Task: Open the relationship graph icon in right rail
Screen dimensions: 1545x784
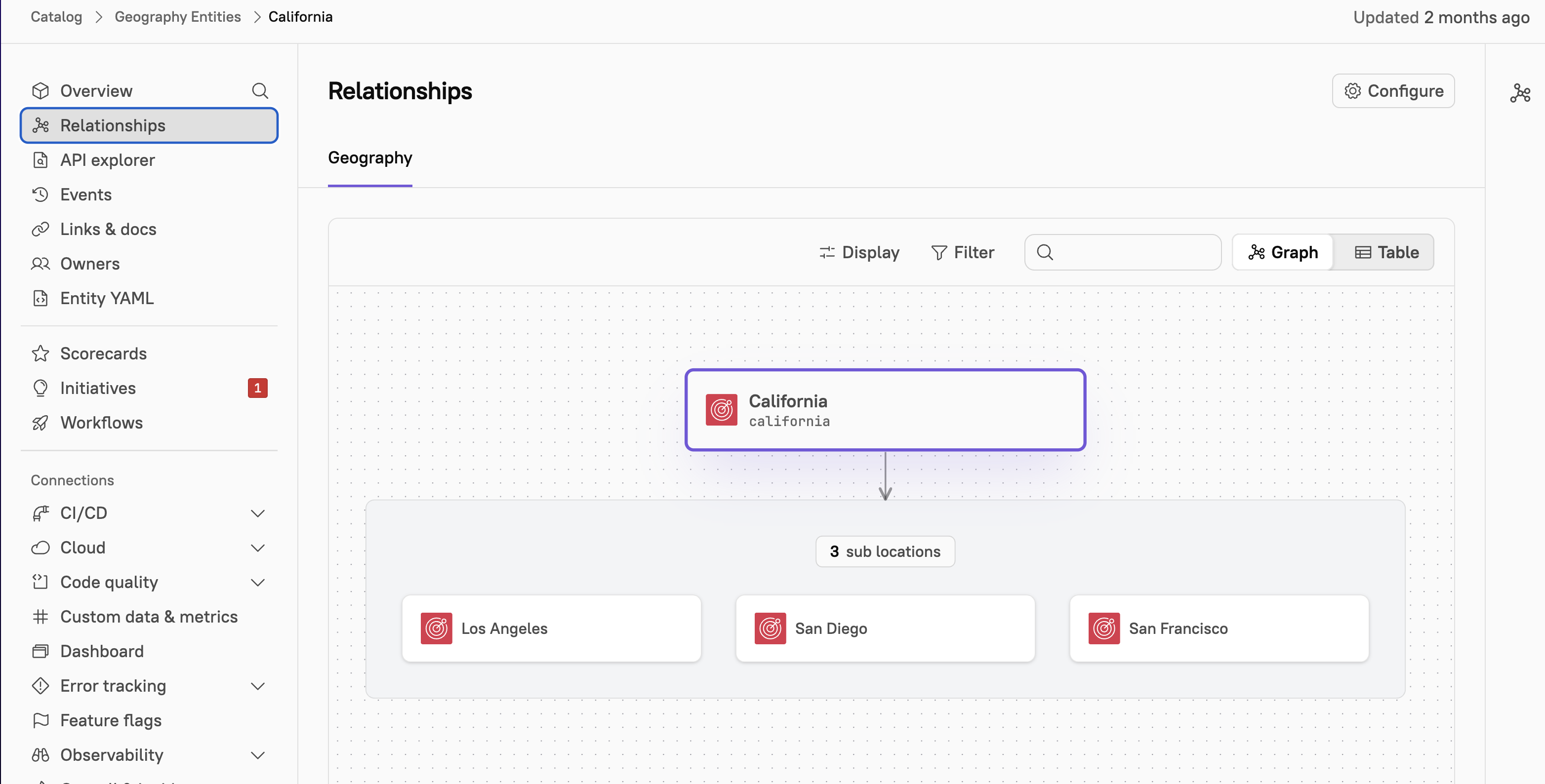Action: [x=1520, y=93]
